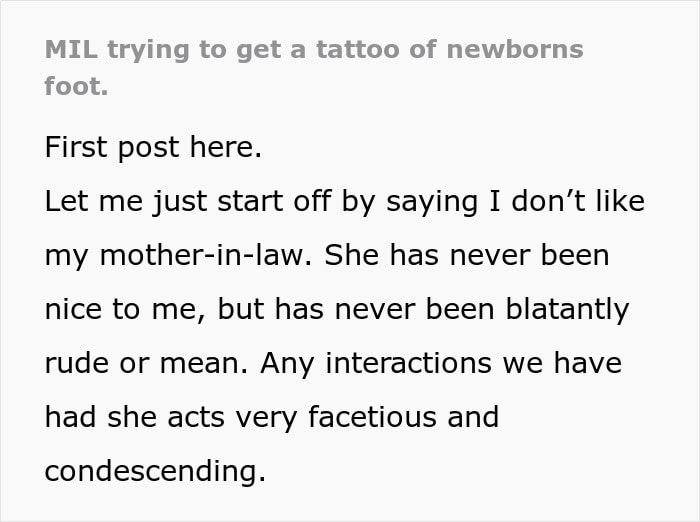Click the word 'facetious' in the text
This screenshot has width=700, height=522.
[x=372, y=416]
